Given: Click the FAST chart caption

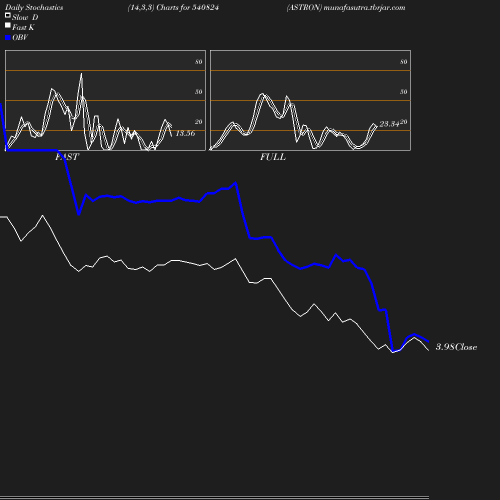Looking at the screenshot, I should 67,157.
